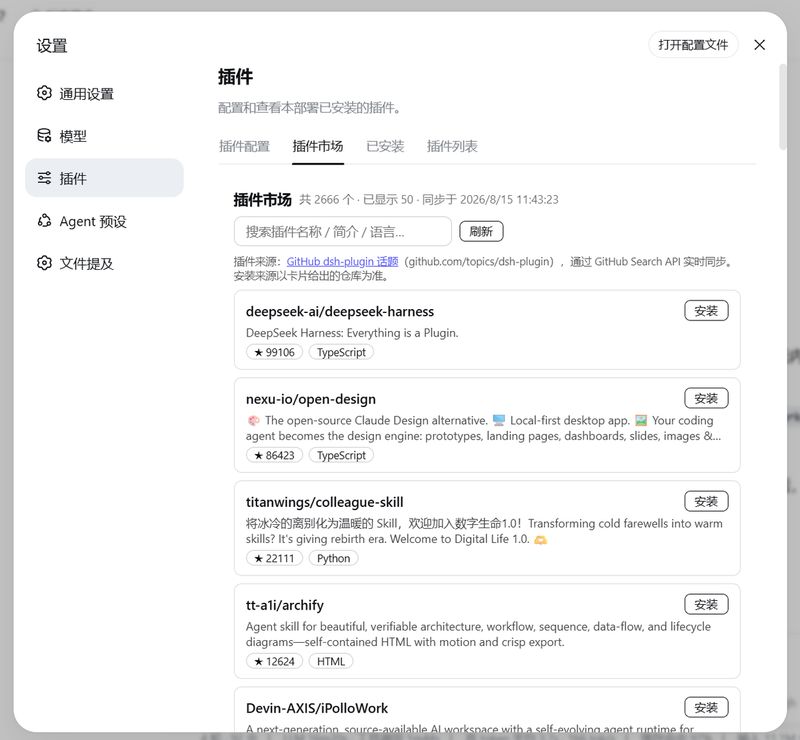
Task: Click the 插件市场 section heading
Action: [262, 200]
